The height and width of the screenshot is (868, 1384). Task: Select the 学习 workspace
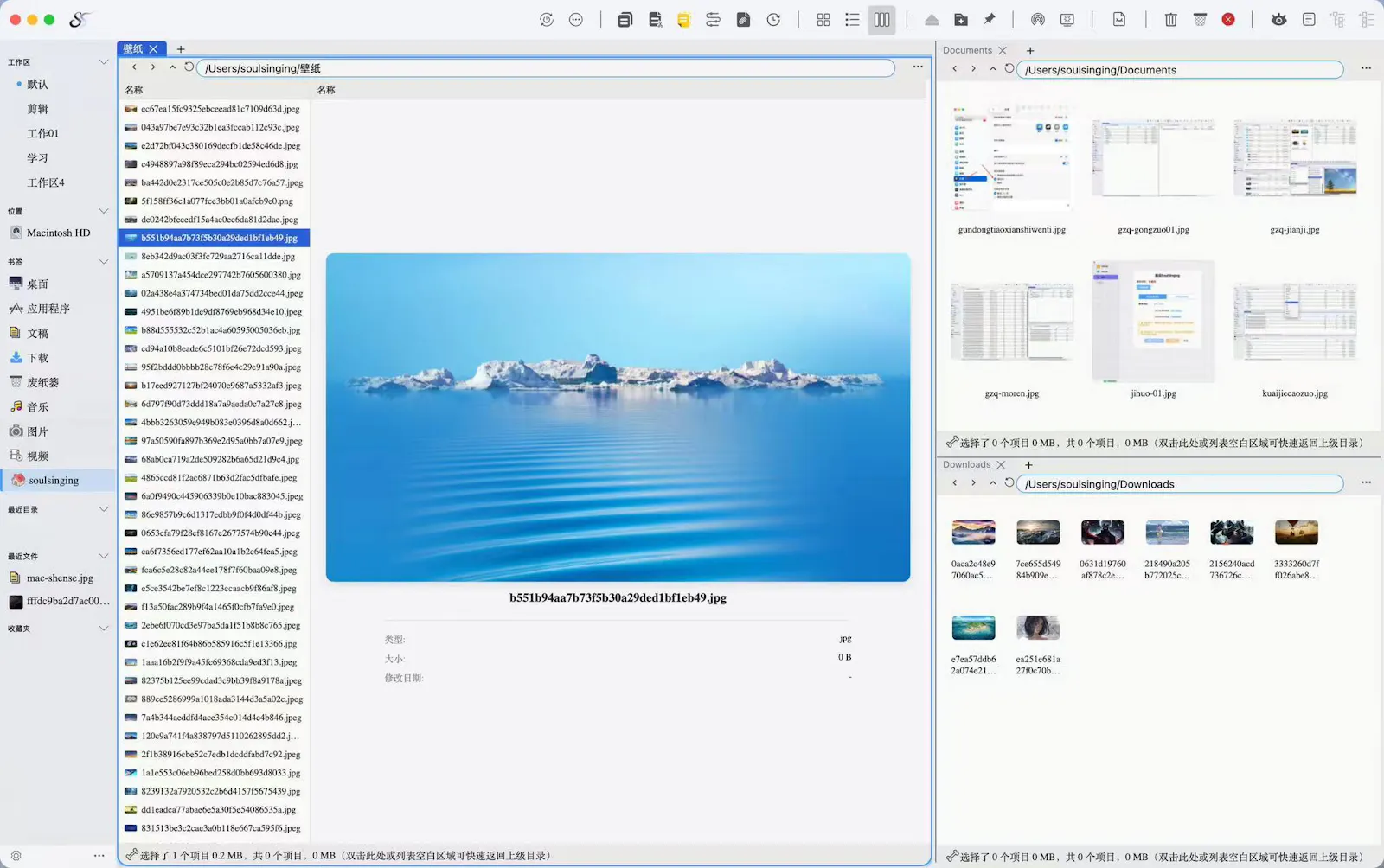[x=37, y=158]
